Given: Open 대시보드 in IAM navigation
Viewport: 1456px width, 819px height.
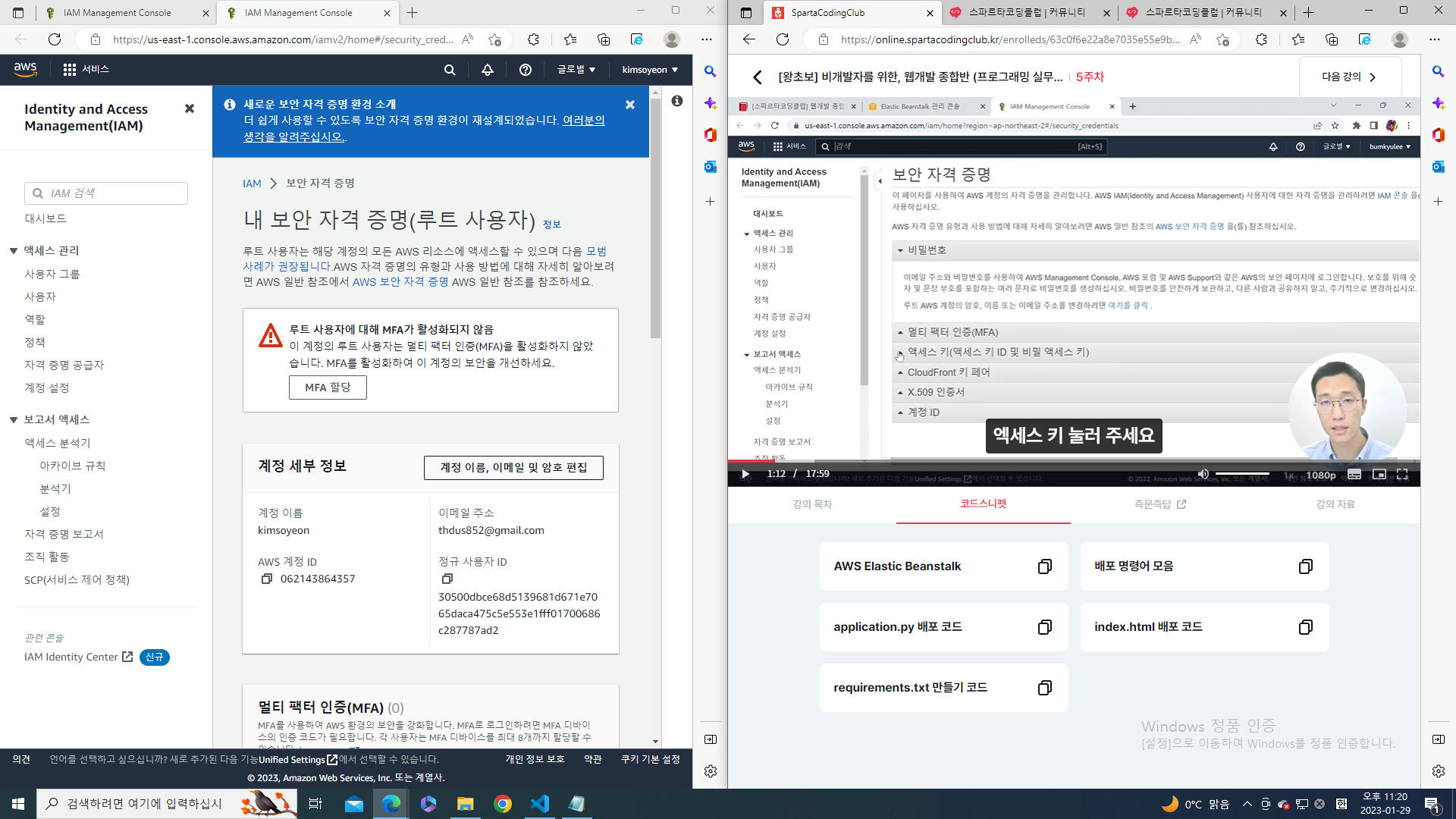Looking at the screenshot, I should 45,218.
